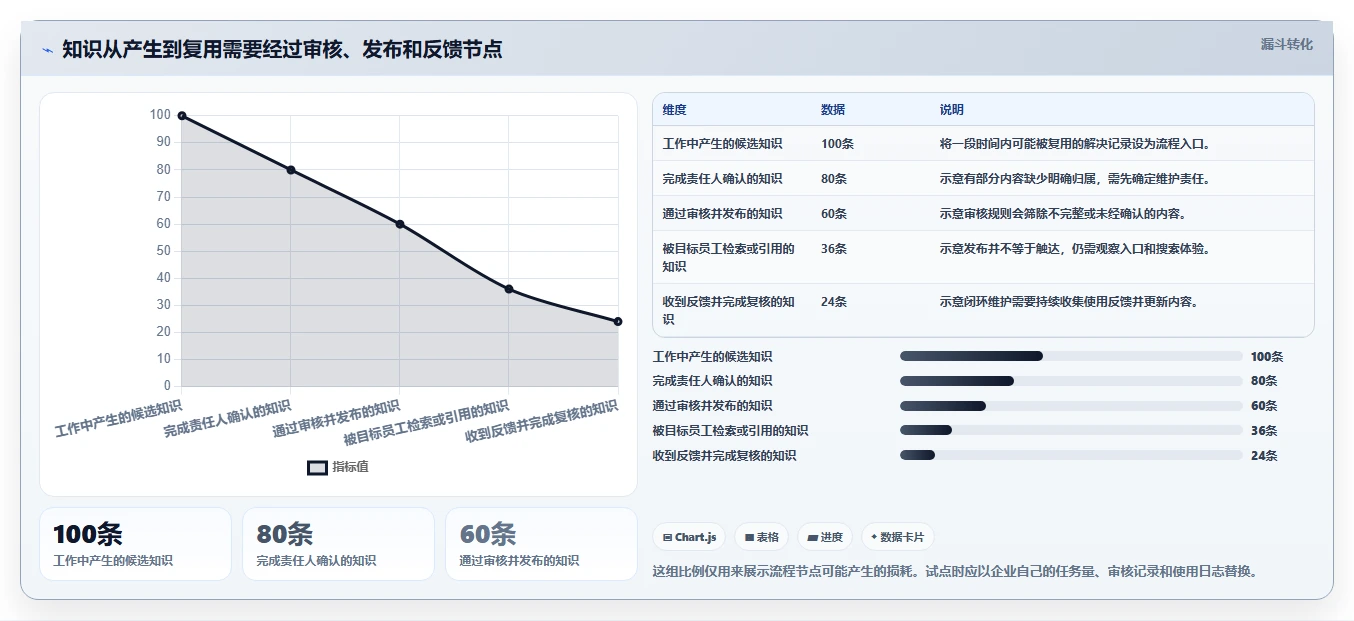Click the 100条 value in the table
The image size is (1354, 621).
coord(837,144)
